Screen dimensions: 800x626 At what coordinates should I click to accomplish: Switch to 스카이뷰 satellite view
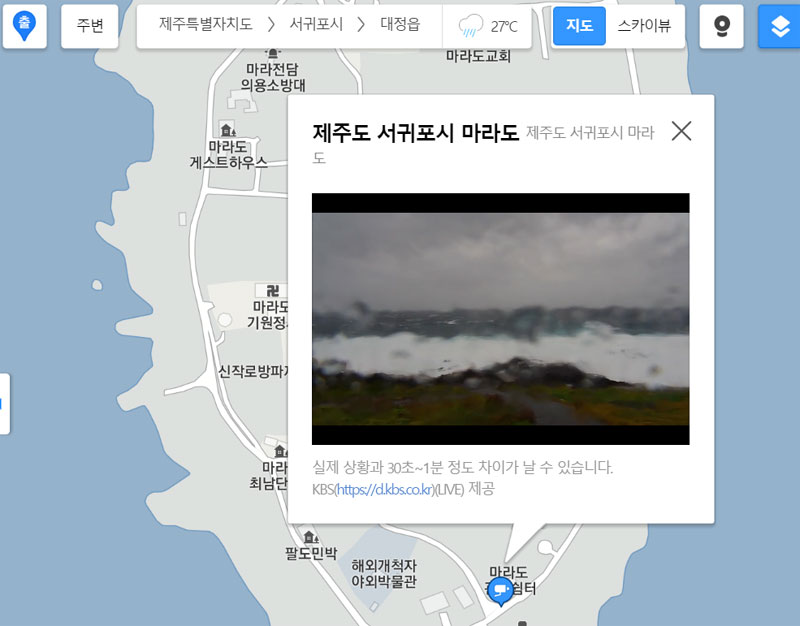click(x=644, y=26)
